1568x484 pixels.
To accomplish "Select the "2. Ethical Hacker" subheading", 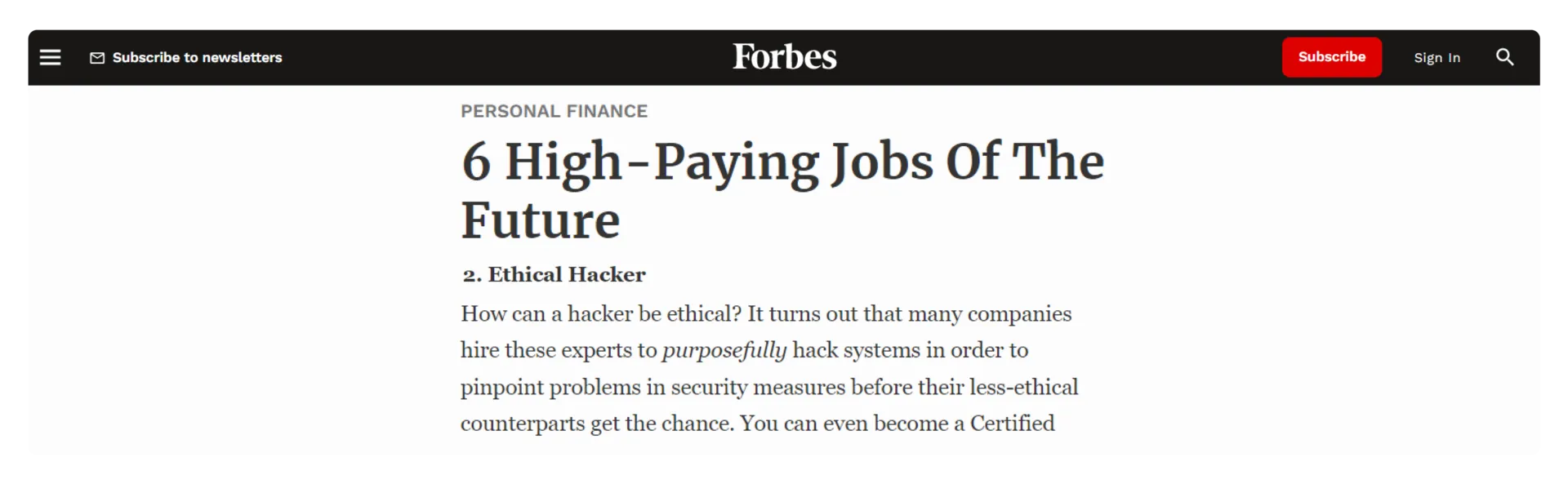I will pos(554,275).
